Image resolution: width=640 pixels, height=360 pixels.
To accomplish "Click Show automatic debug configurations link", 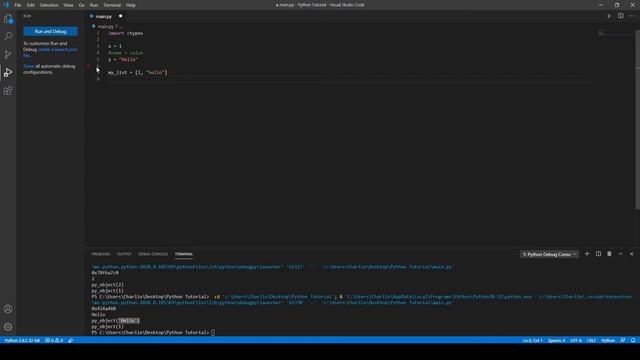I will point(28,66).
